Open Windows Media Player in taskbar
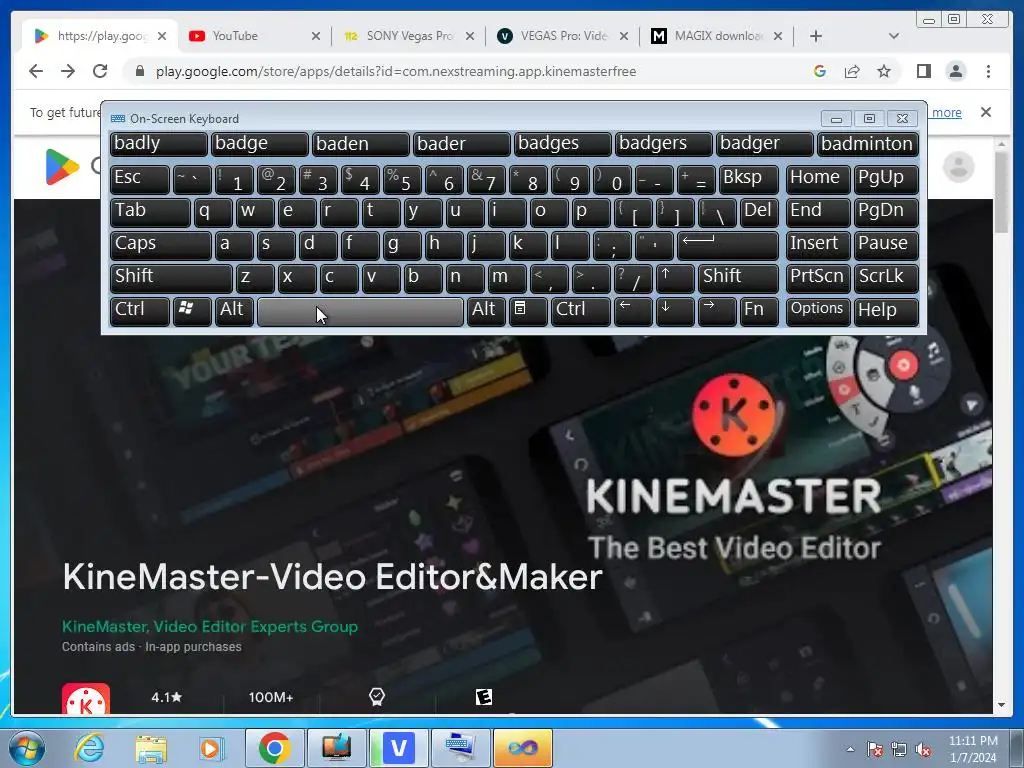The image size is (1024, 768). pos(211,748)
